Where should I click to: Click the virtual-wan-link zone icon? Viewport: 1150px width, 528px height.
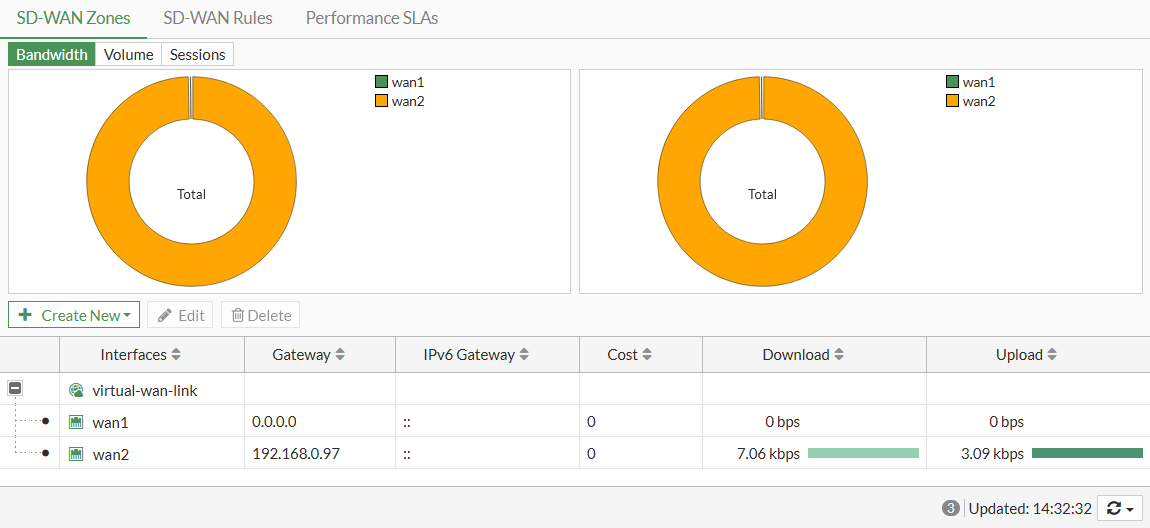coord(76,391)
